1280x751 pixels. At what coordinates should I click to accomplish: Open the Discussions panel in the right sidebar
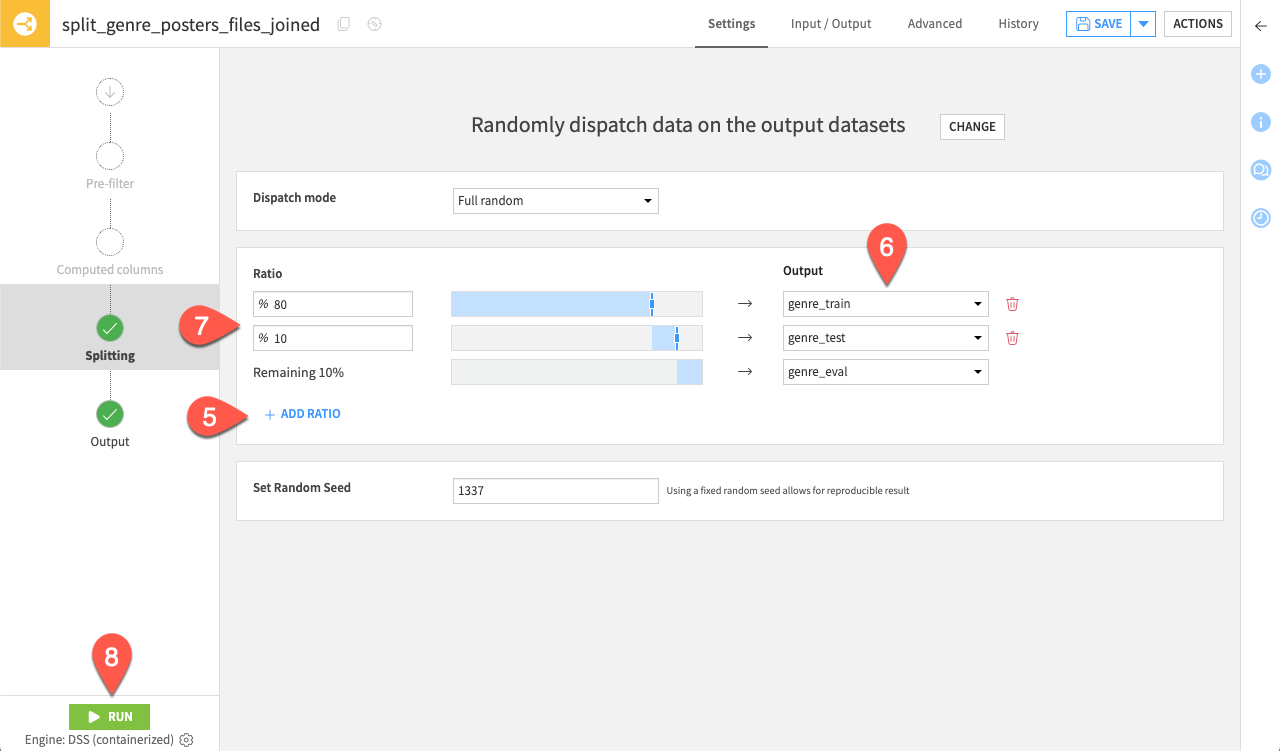pyautogui.click(x=1260, y=170)
